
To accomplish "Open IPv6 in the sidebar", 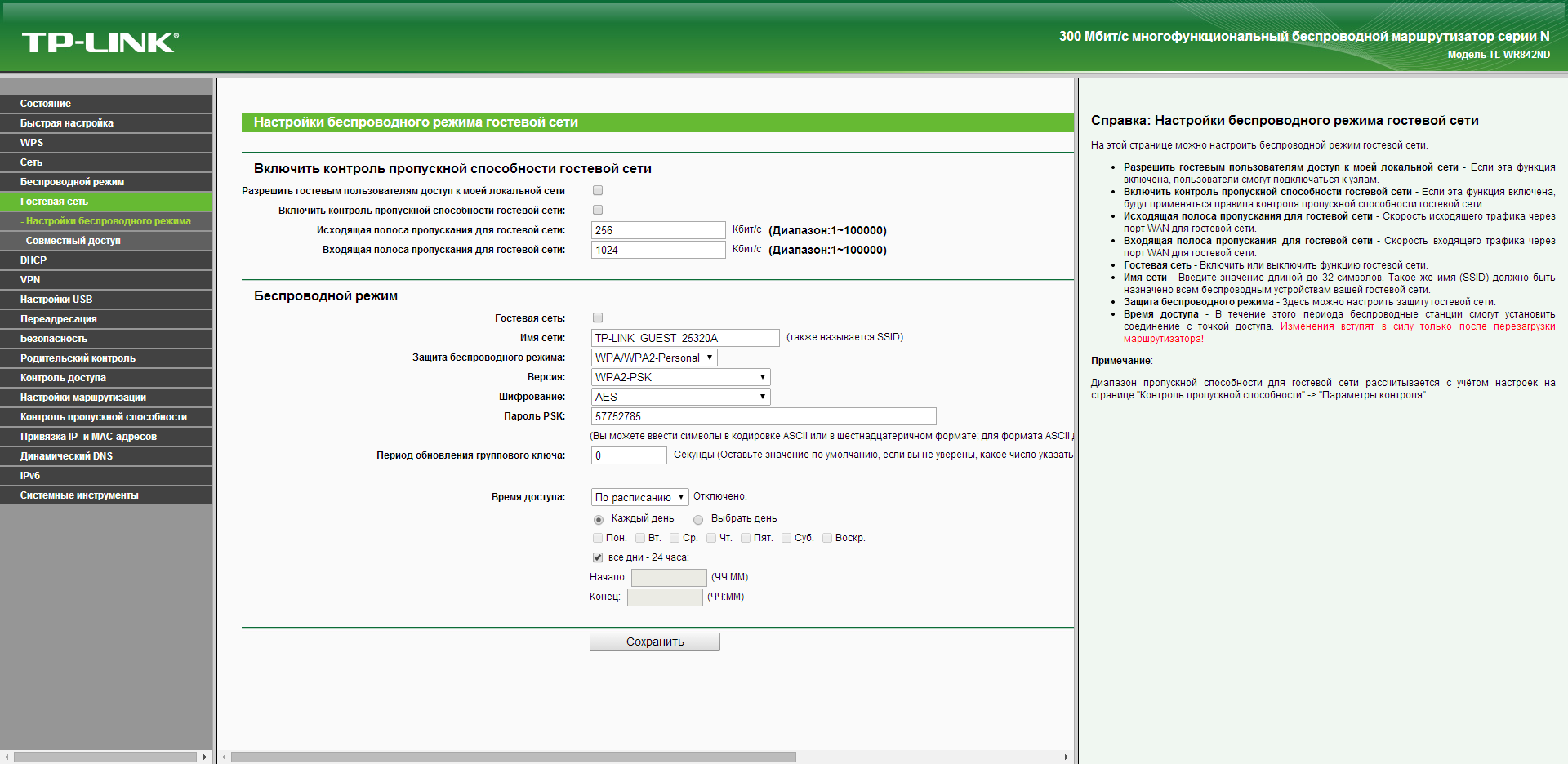I will click(106, 476).
